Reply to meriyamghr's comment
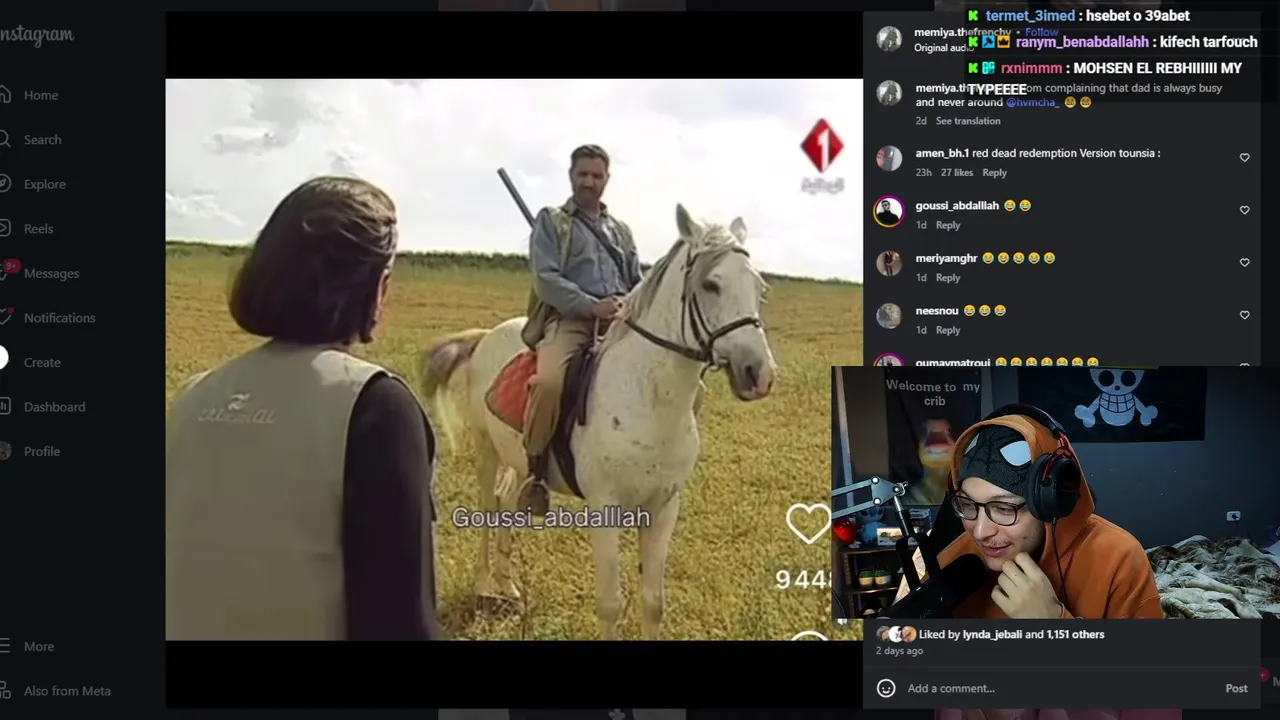 (x=948, y=278)
